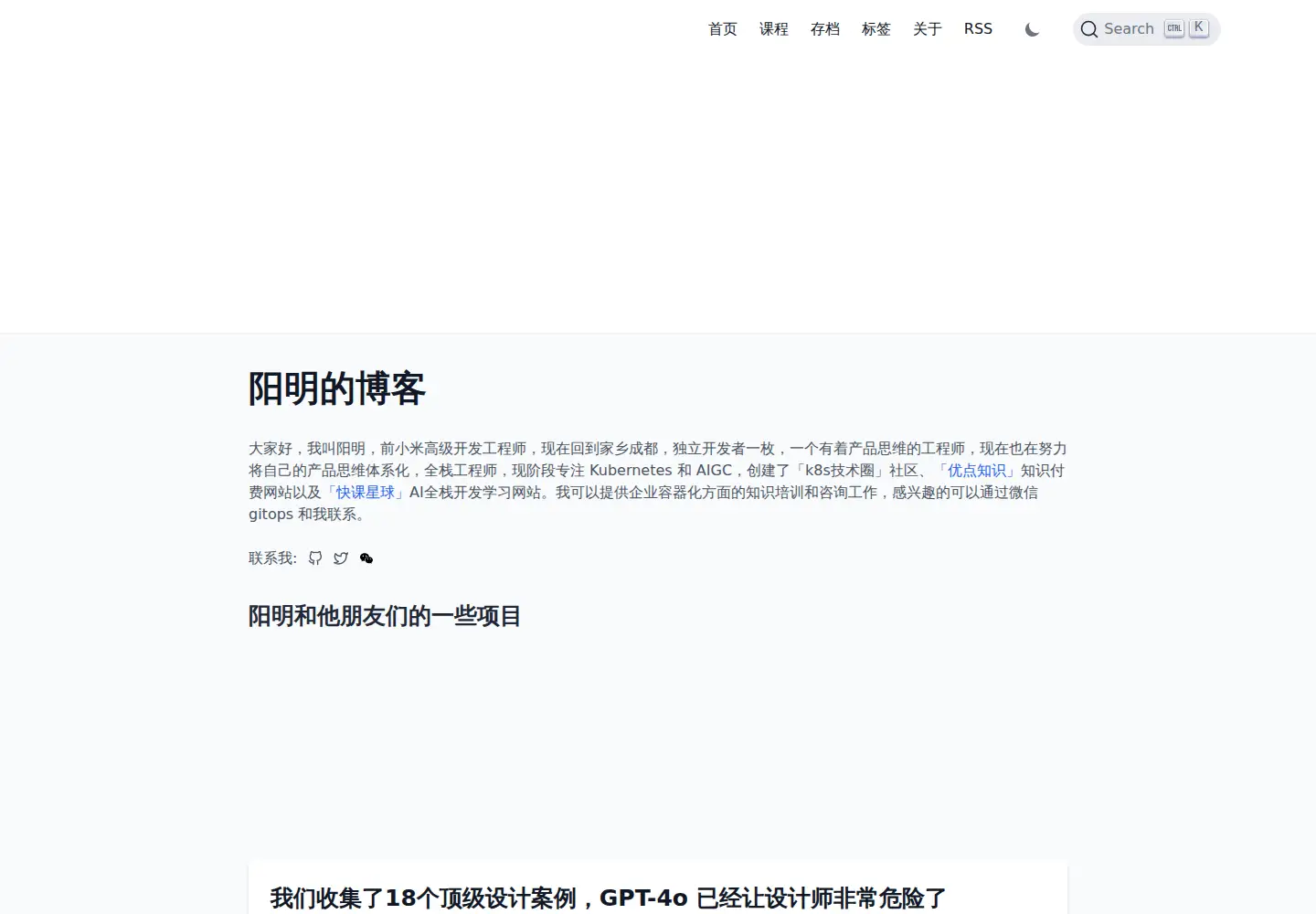Click the magnifier icon in search
This screenshot has width=1316, height=914.
coord(1089,29)
